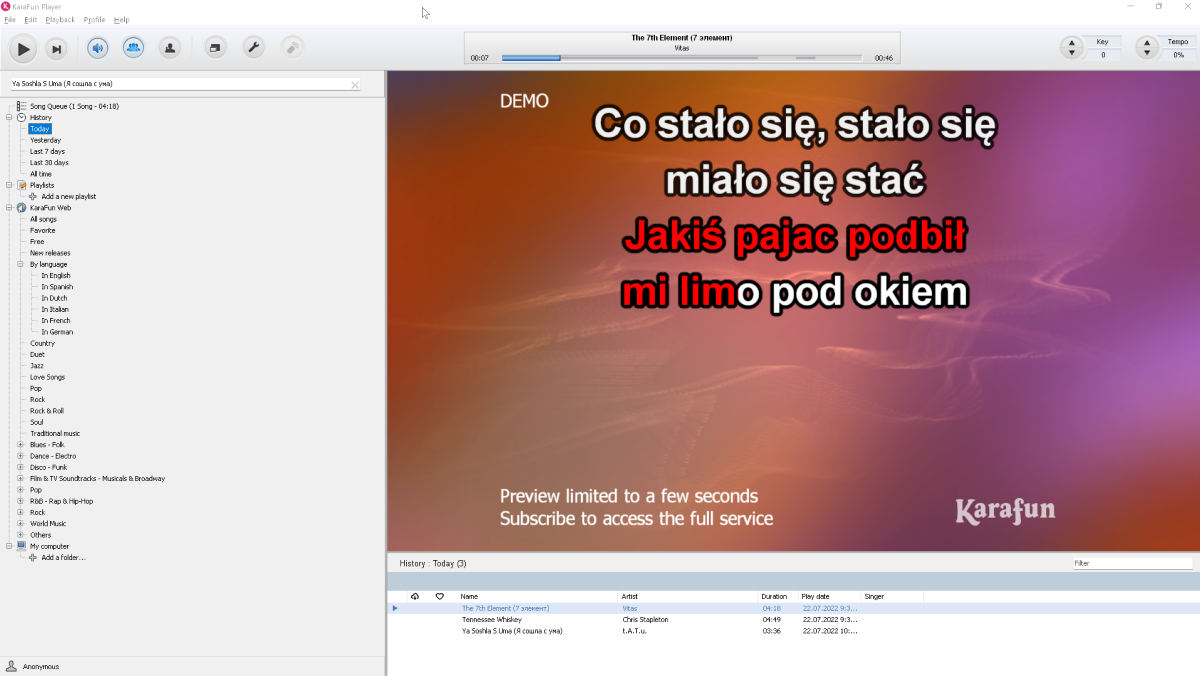The image size is (1200, 676).
Task: Toggle the speaker volume button
Action: pyautogui.click(x=97, y=47)
